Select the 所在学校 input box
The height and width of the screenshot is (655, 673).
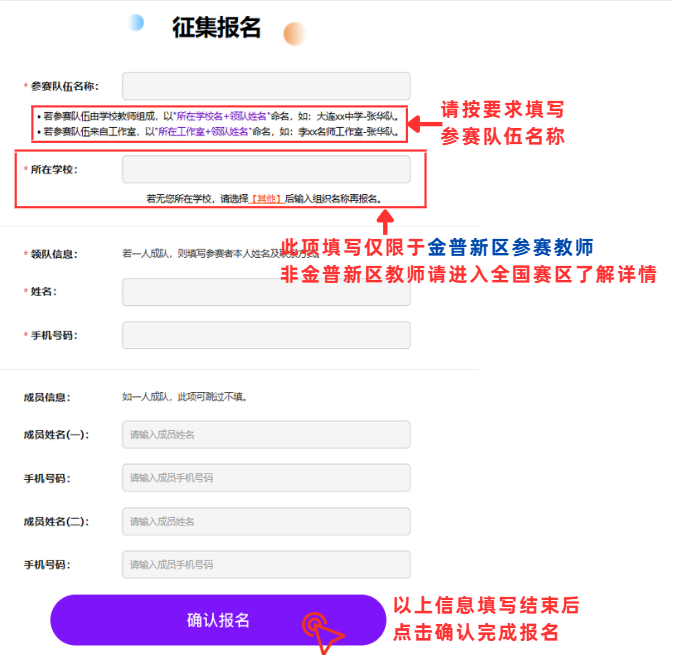[x=266, y=169]
